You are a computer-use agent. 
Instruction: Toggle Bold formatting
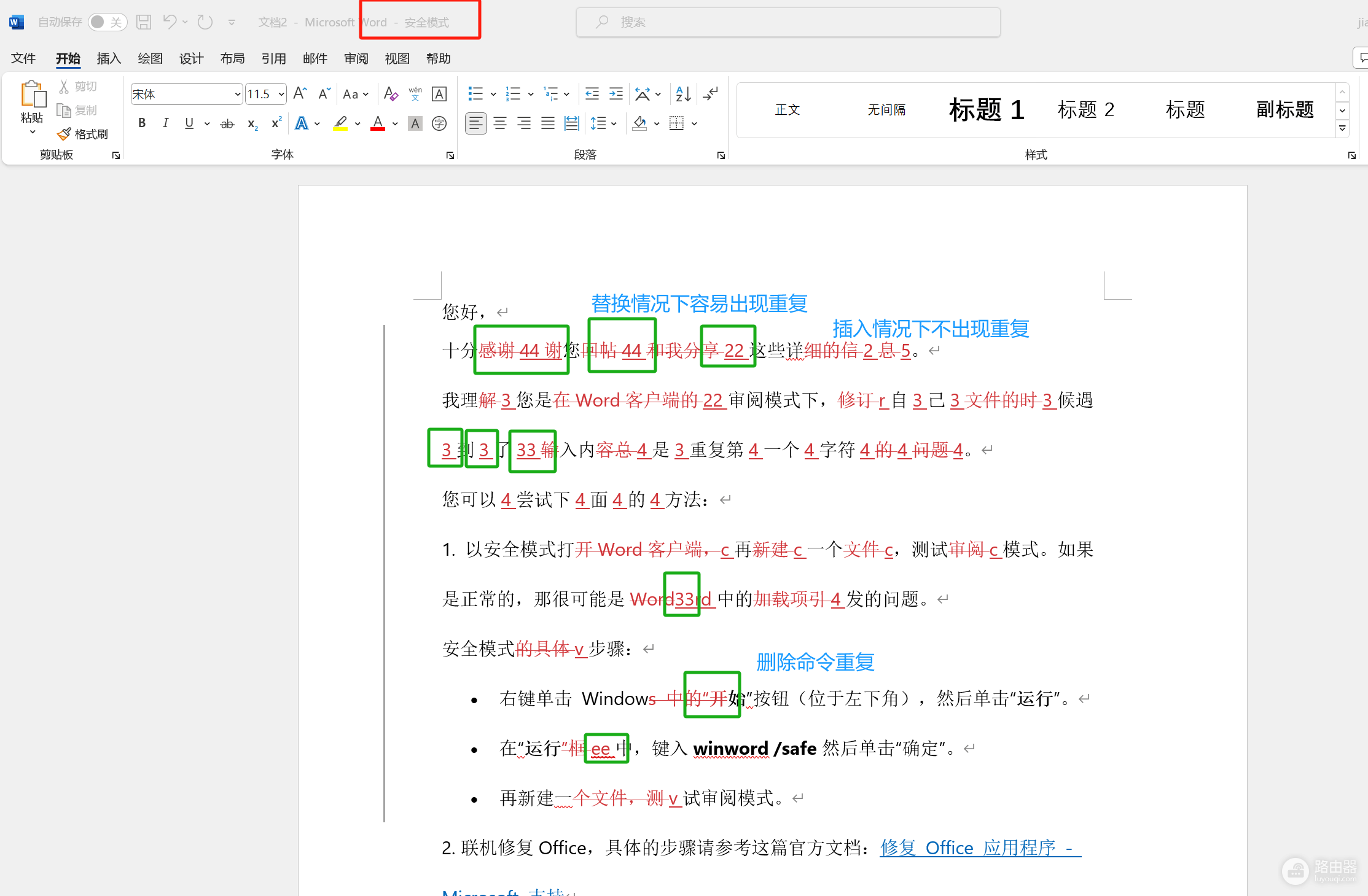(x=142, y=123)
